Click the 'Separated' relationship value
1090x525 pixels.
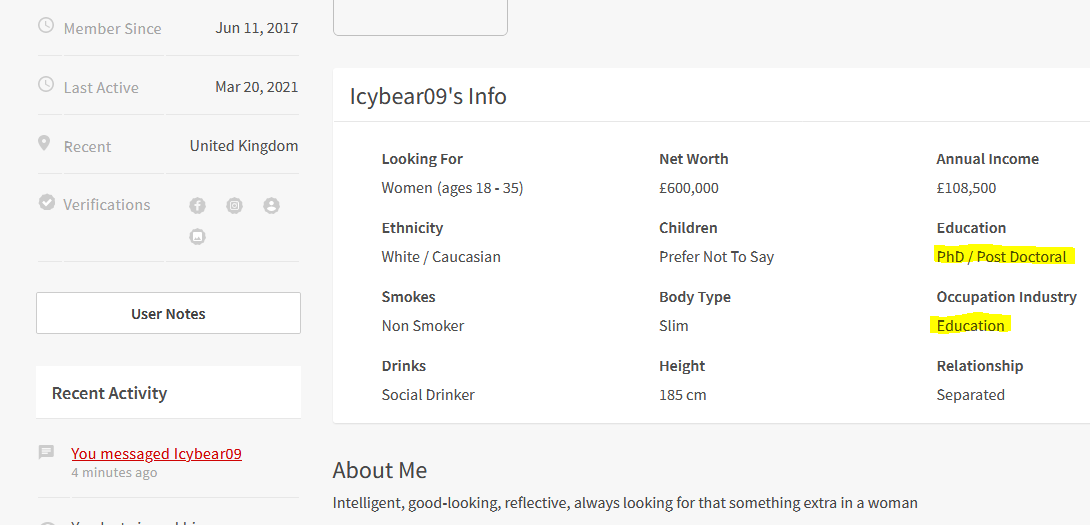tap(970, 395)
